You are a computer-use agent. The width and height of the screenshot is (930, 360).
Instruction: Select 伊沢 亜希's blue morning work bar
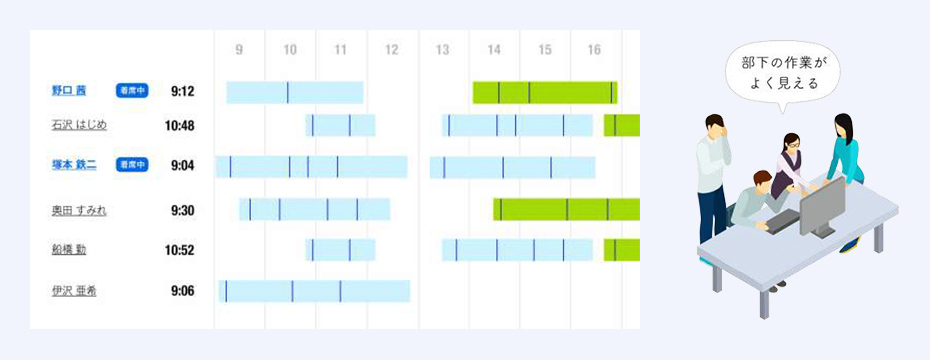click(314, 291)
